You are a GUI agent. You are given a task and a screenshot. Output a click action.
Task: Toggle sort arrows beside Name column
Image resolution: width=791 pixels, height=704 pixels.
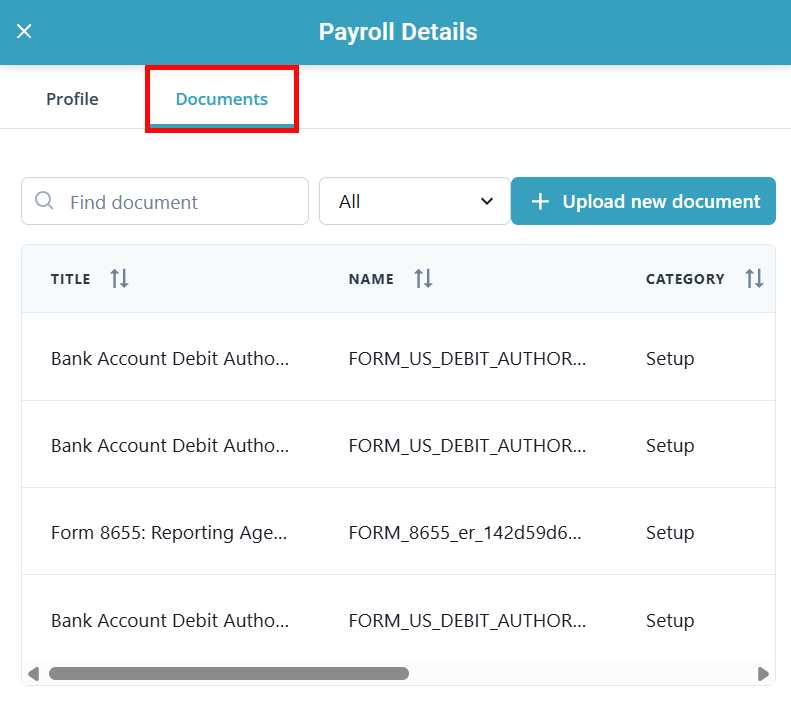pyautogui.click(x=423, y=279)
